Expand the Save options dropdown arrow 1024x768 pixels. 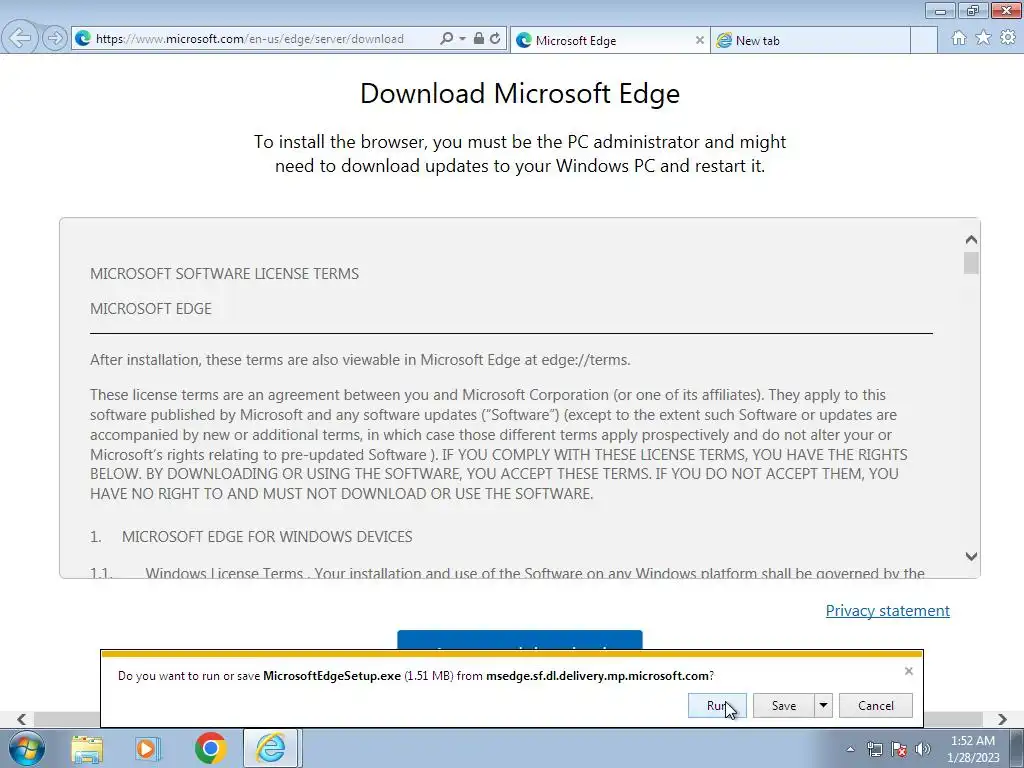(824, 705)
